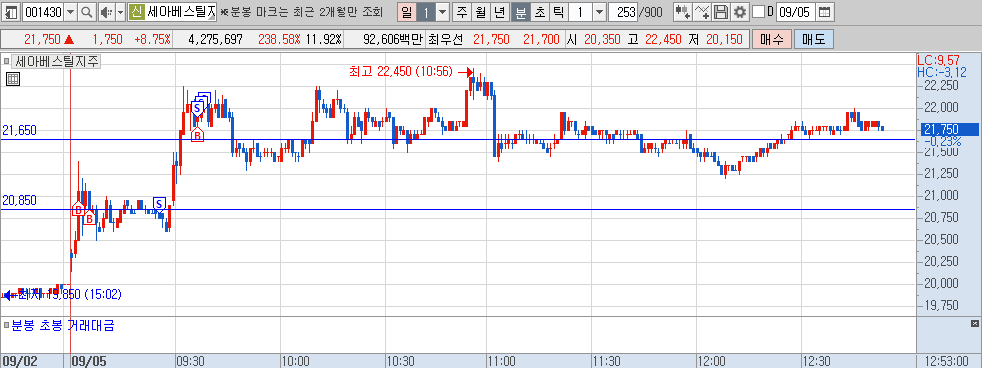
Task: Click the 세아베스틸지주 chart title label
Action: pos(57,61)
